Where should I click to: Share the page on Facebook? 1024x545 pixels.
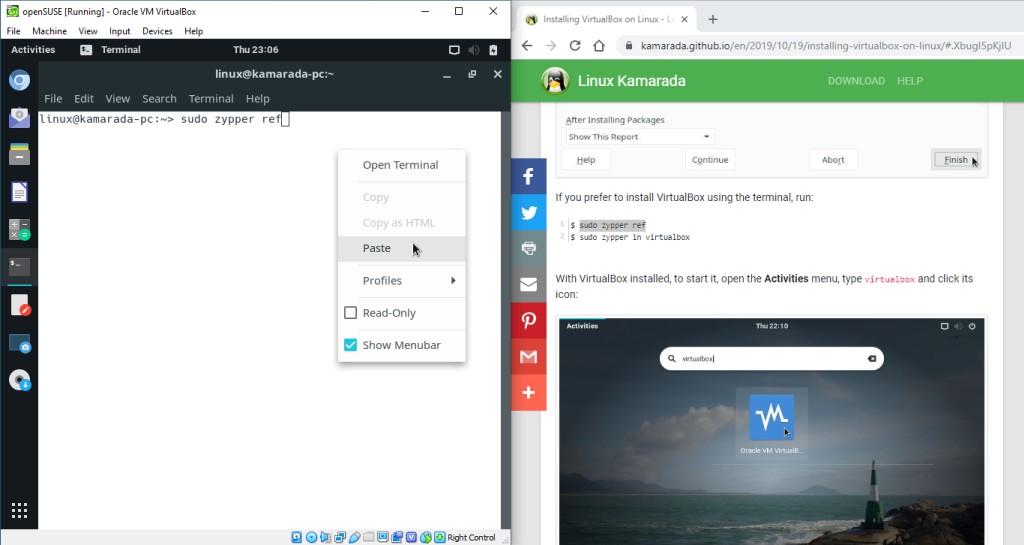pos(528,176)
